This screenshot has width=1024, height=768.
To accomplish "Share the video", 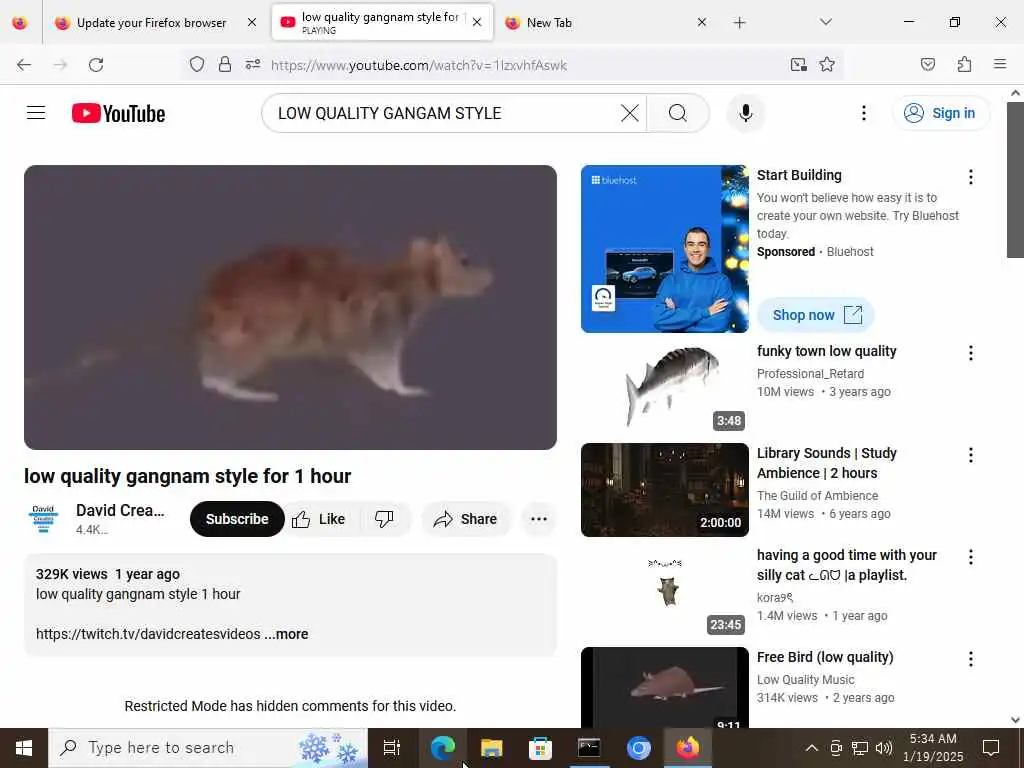I will pos(466,519).
